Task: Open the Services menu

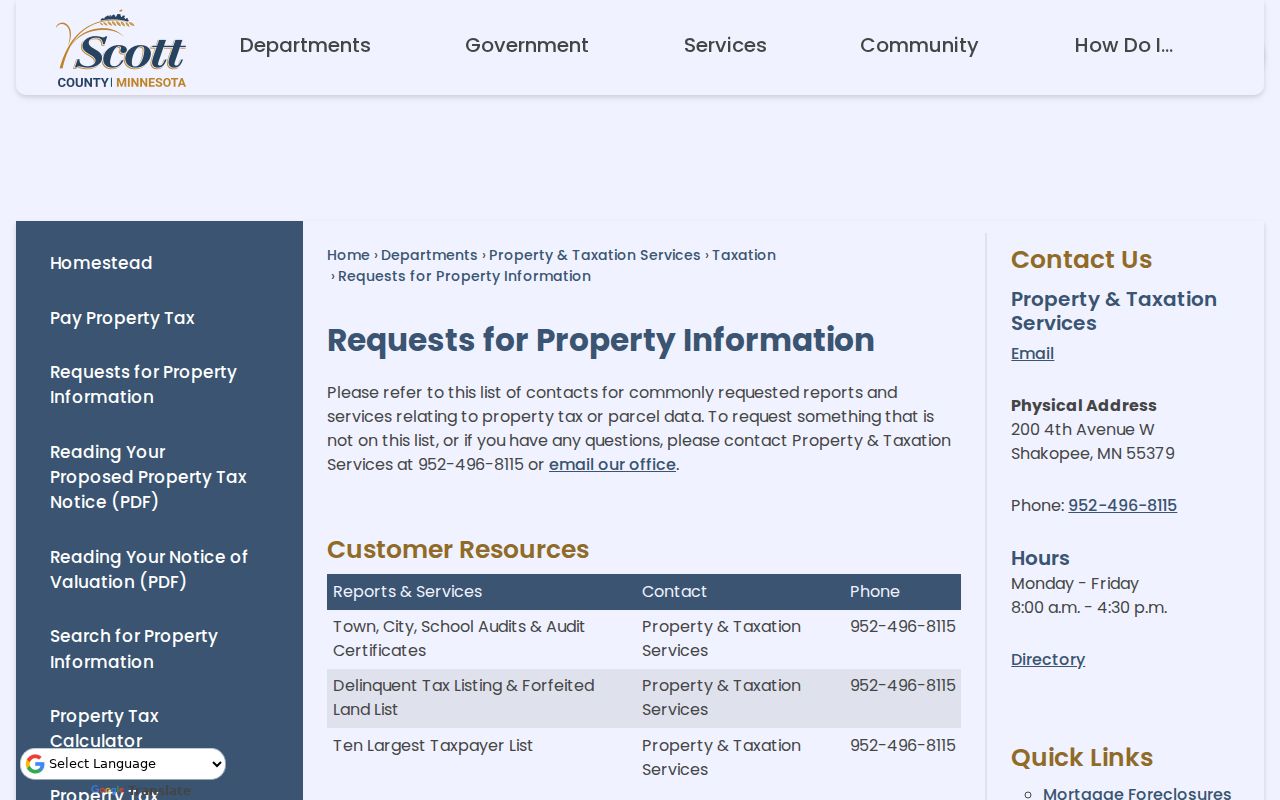Action: click(x=725, y=45)
